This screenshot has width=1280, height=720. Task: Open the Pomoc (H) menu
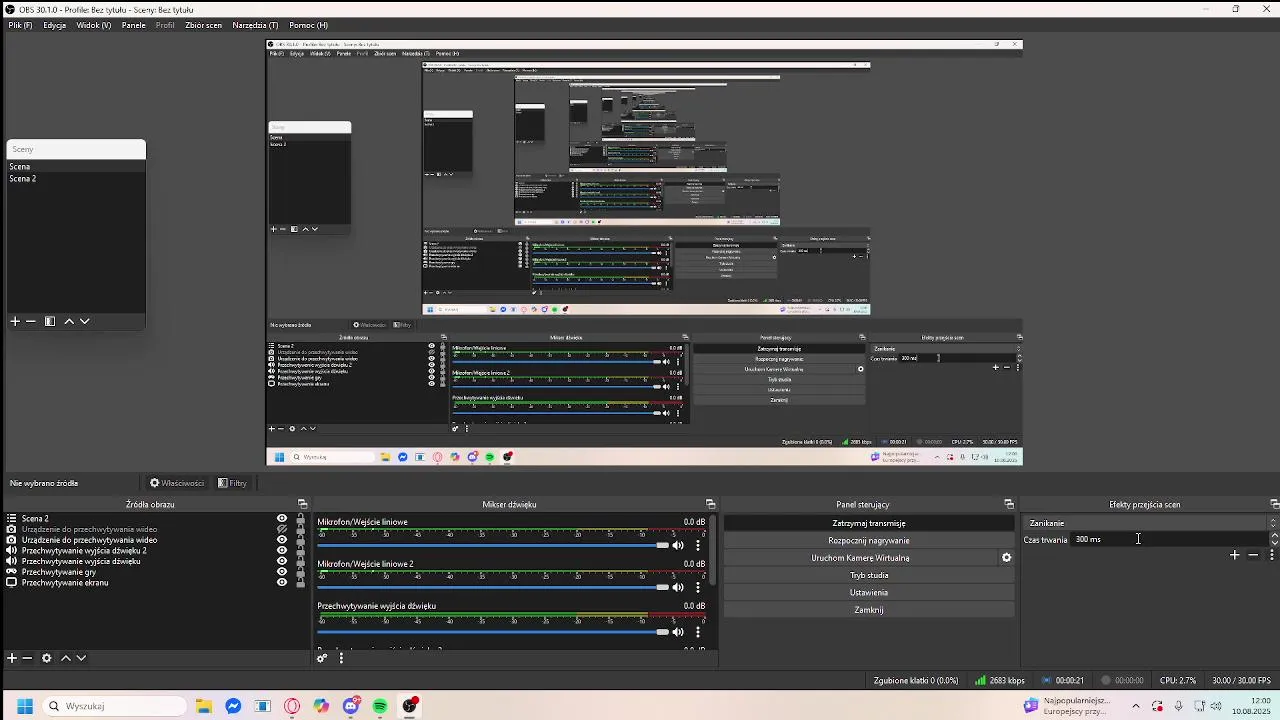[x=308, y=25]
